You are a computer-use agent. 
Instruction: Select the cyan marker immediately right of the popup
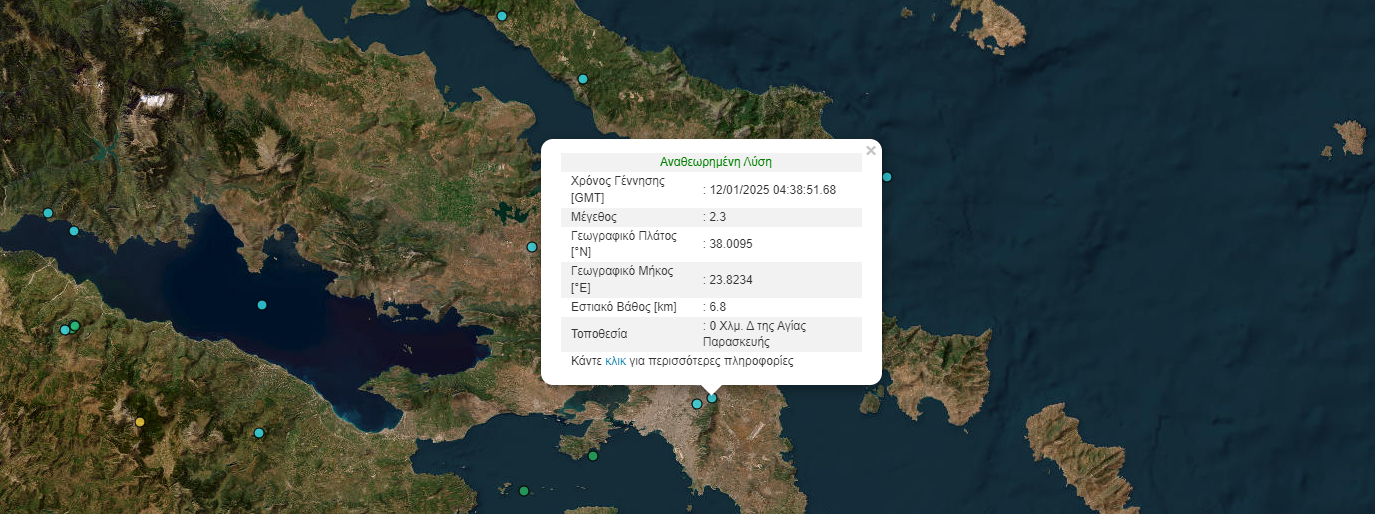(886, 177)
